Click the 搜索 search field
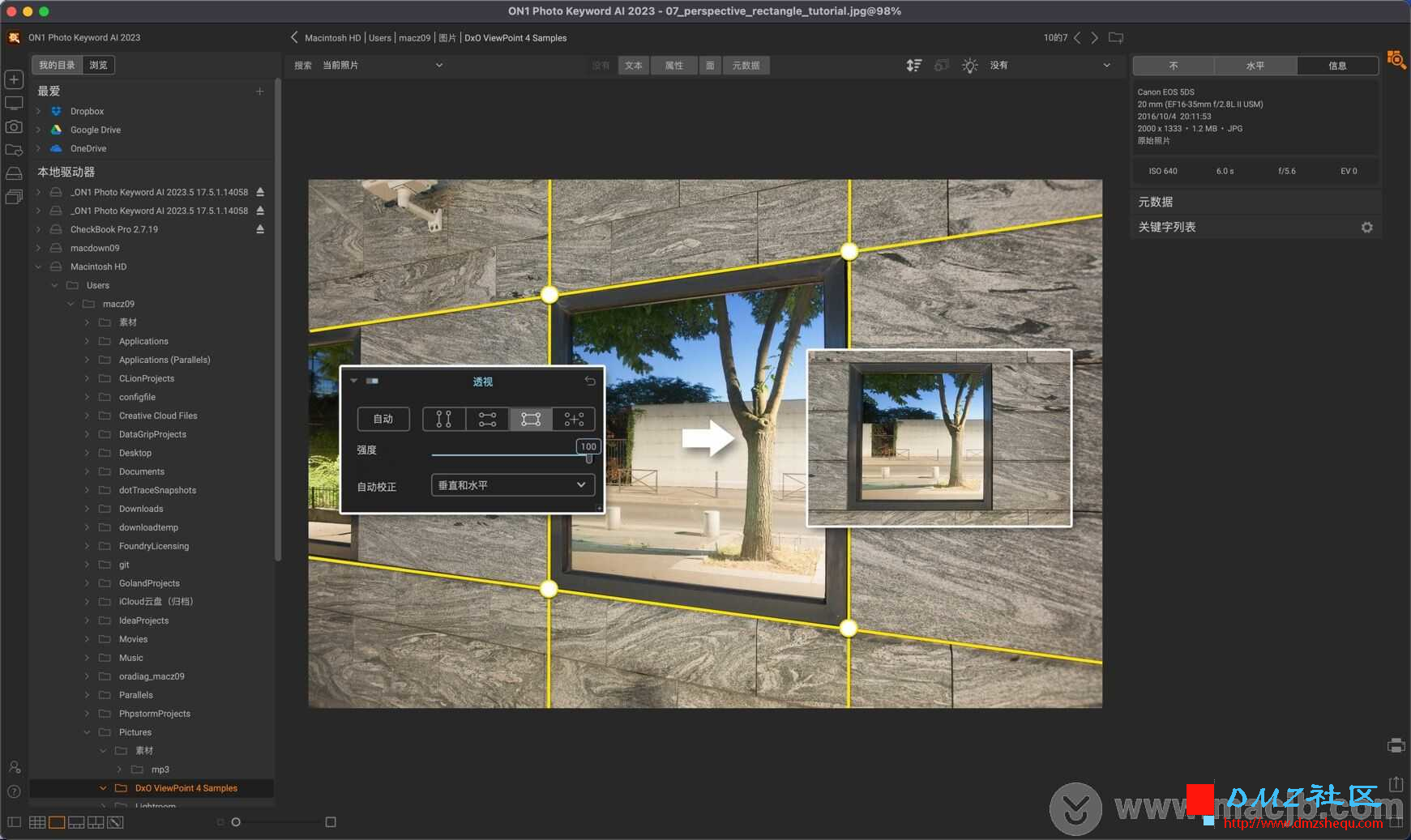 (x=302, y=66)
